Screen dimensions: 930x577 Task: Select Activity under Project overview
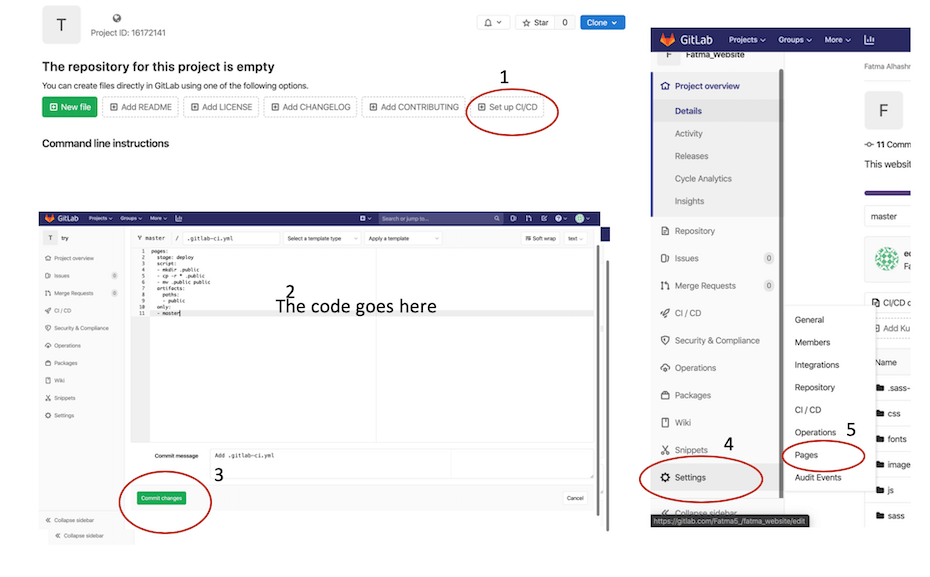point(689,133)
